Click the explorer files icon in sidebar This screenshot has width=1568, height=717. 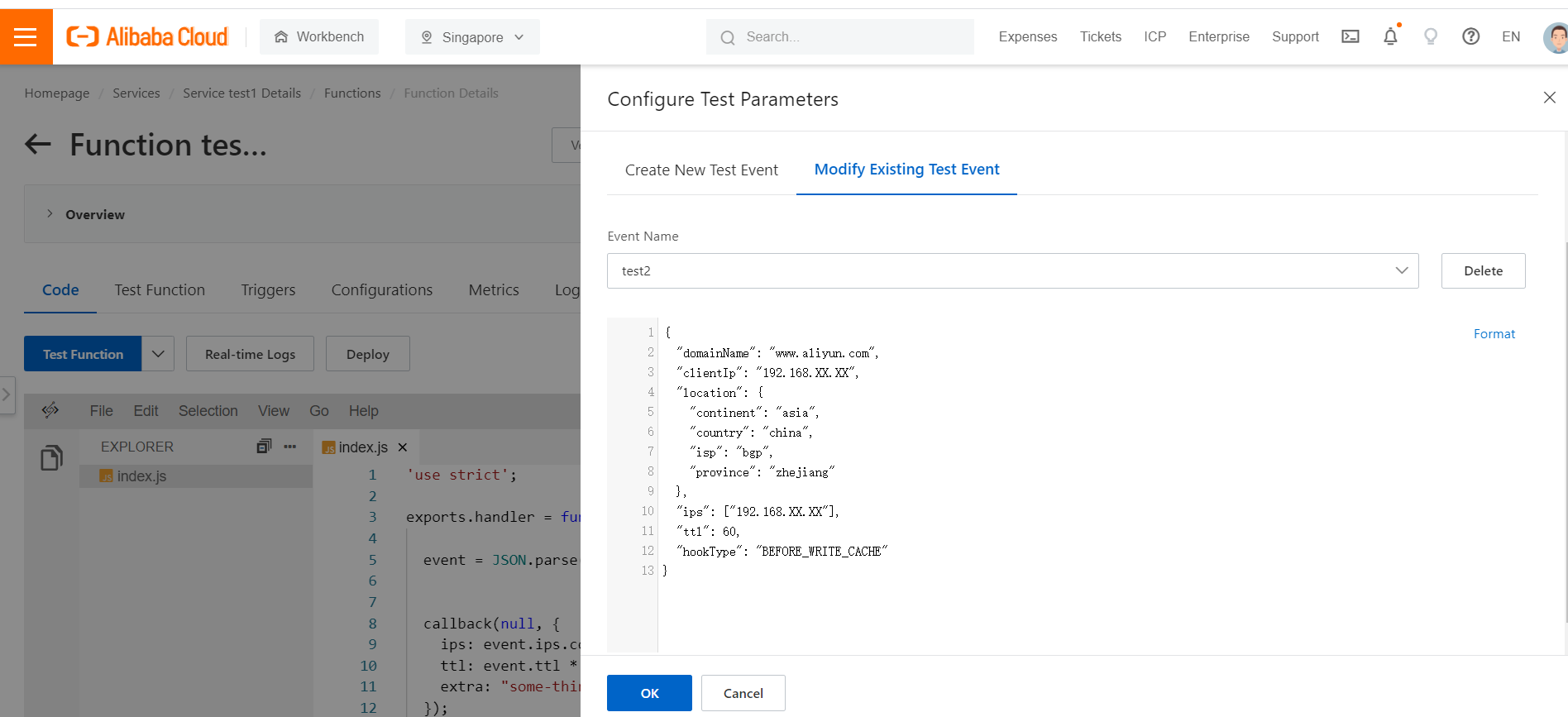coord(51,457)
